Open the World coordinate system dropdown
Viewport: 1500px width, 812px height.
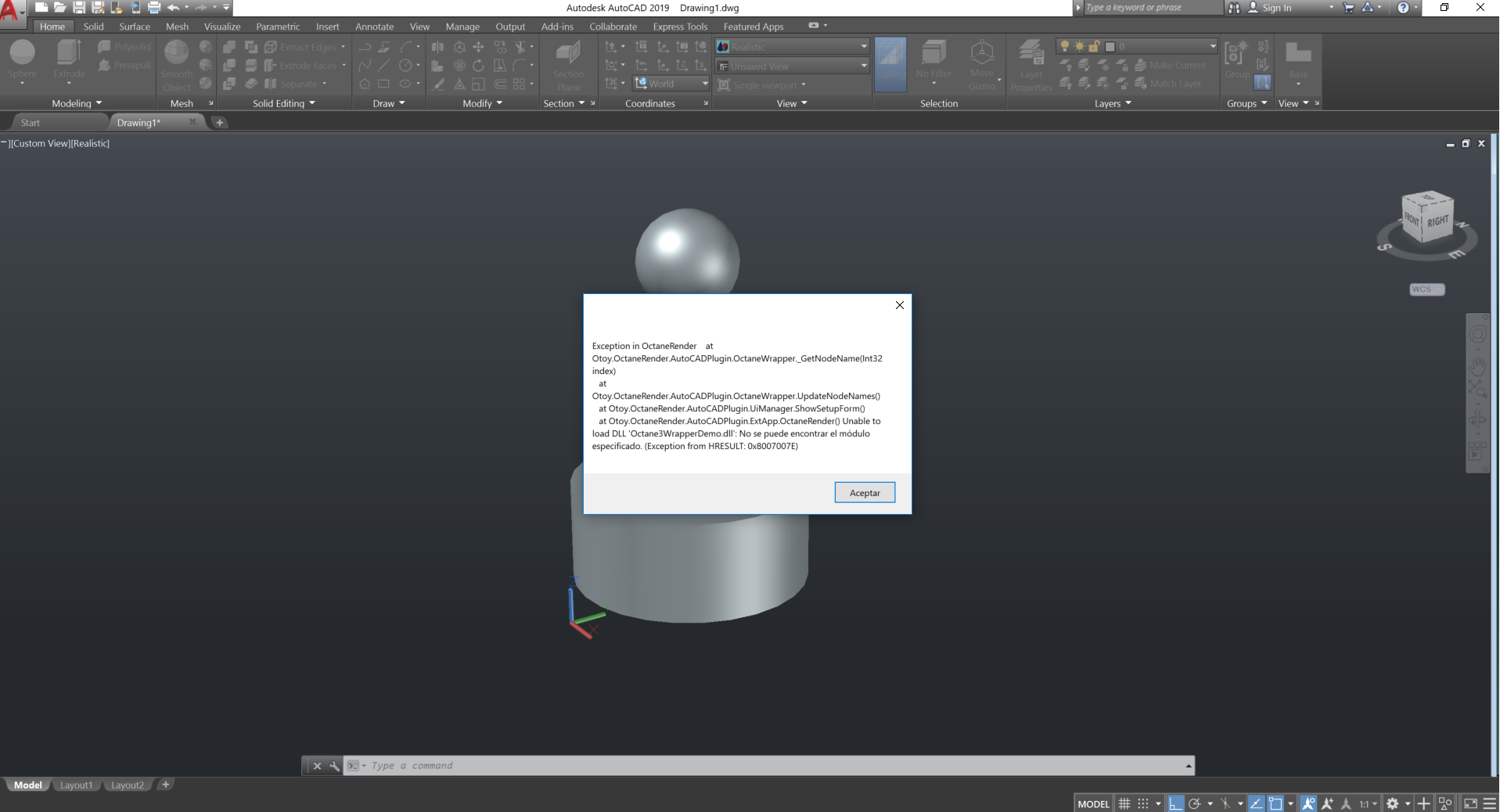tap(671, 84)
